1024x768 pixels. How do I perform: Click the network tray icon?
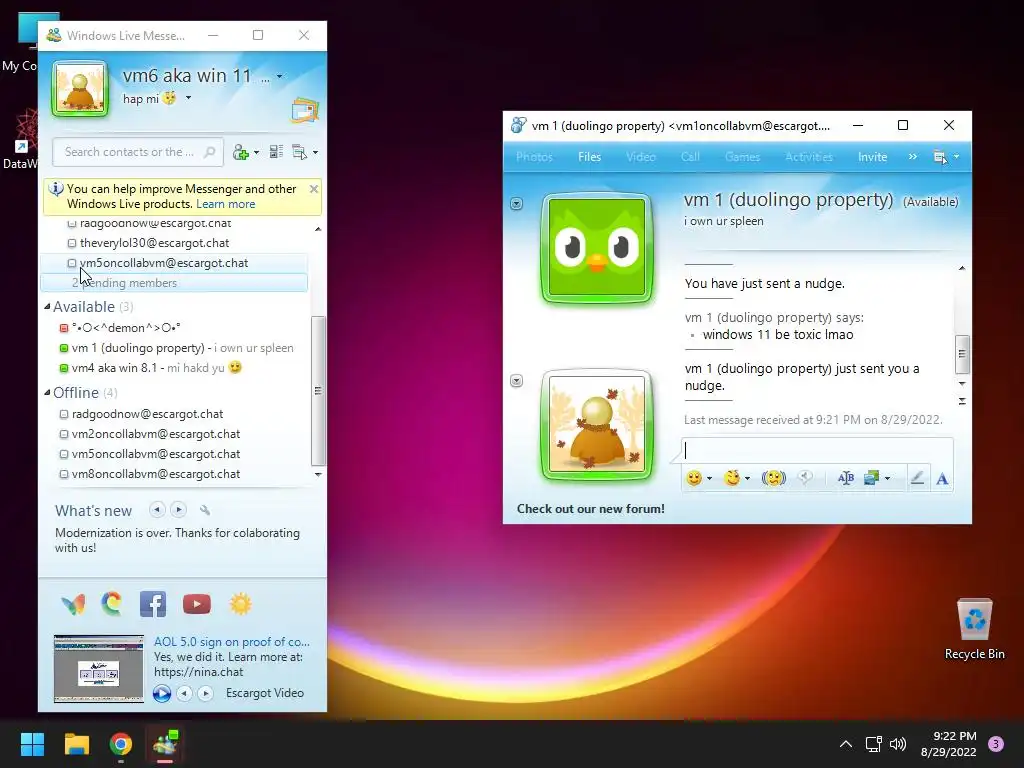pyautogui.click(x=873, y=744)
